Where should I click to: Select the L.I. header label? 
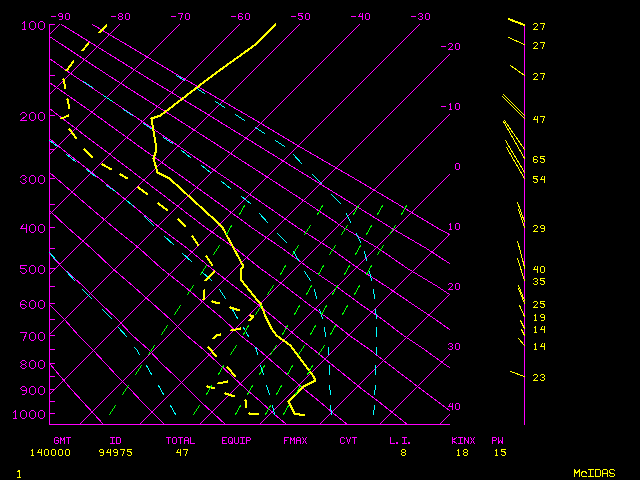click(x=400, y=440)
